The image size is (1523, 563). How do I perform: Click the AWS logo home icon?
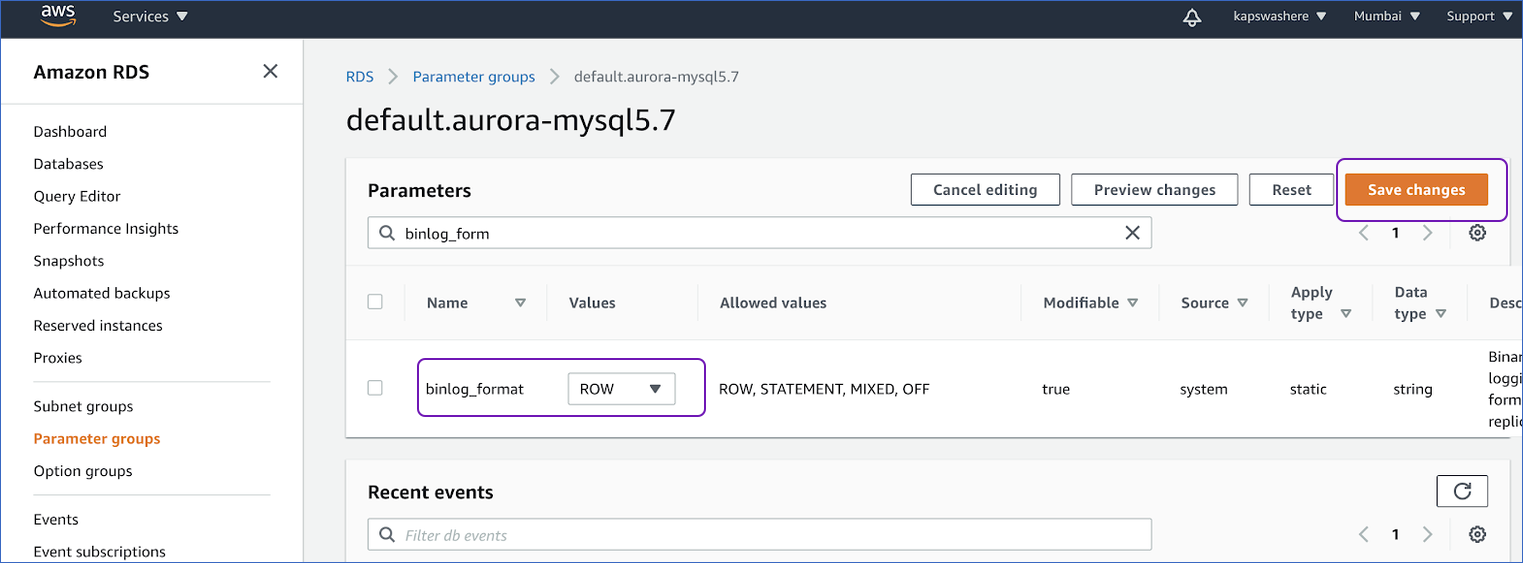tap(59, 16)
